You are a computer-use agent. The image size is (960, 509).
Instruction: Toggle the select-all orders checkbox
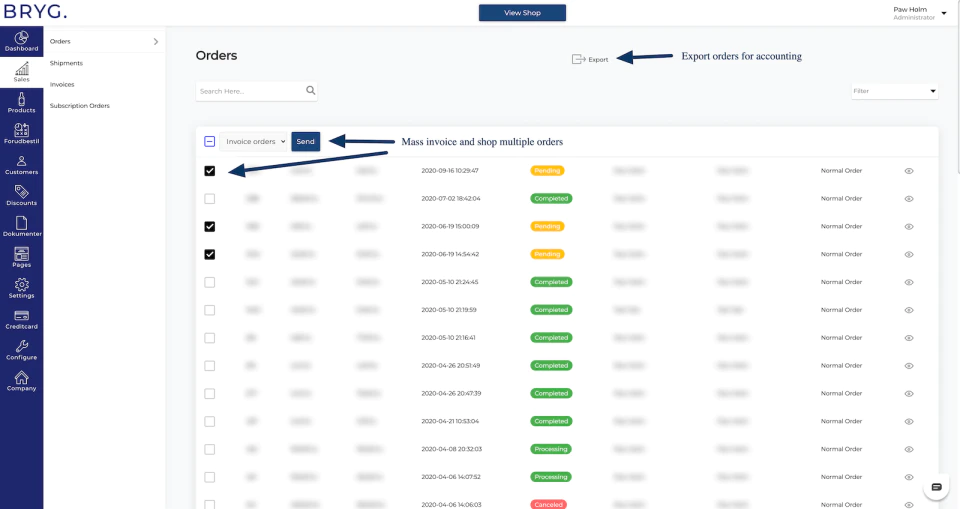[209, 141]
